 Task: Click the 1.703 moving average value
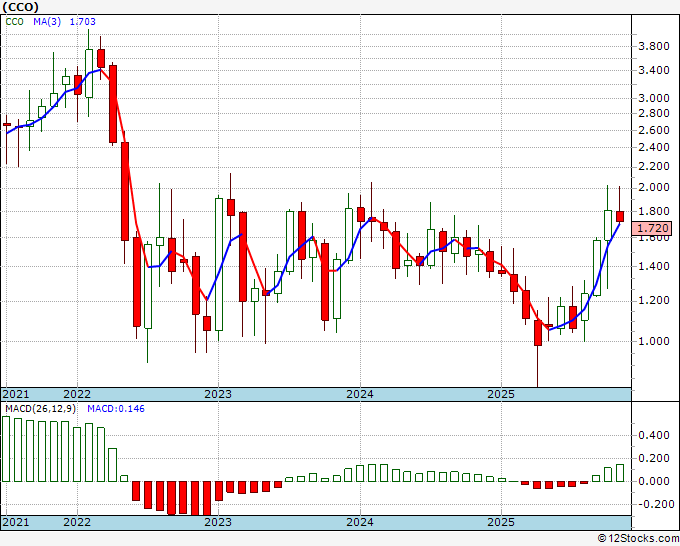(x=83, y=21)
